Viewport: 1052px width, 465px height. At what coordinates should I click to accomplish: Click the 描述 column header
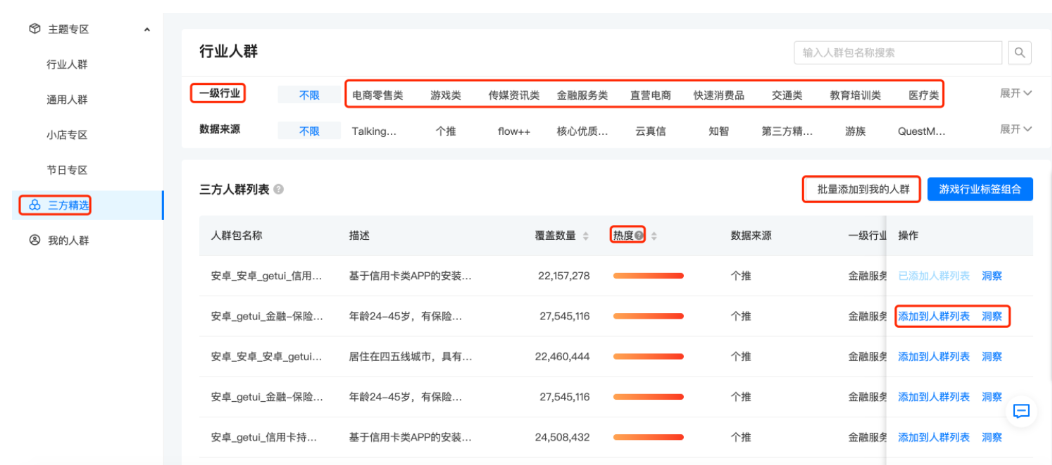coord(360,236)
